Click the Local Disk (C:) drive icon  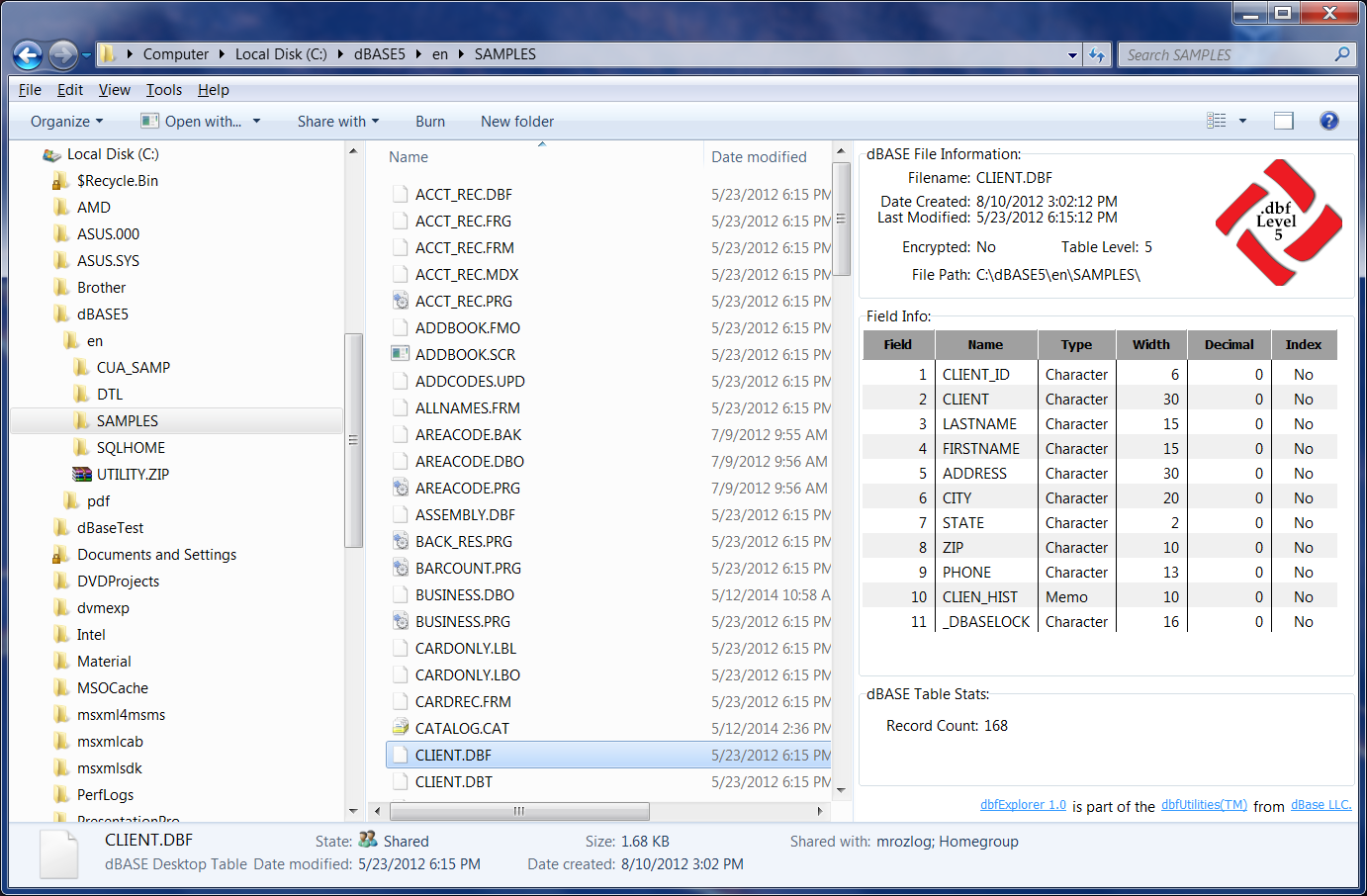tap(52, 154)
